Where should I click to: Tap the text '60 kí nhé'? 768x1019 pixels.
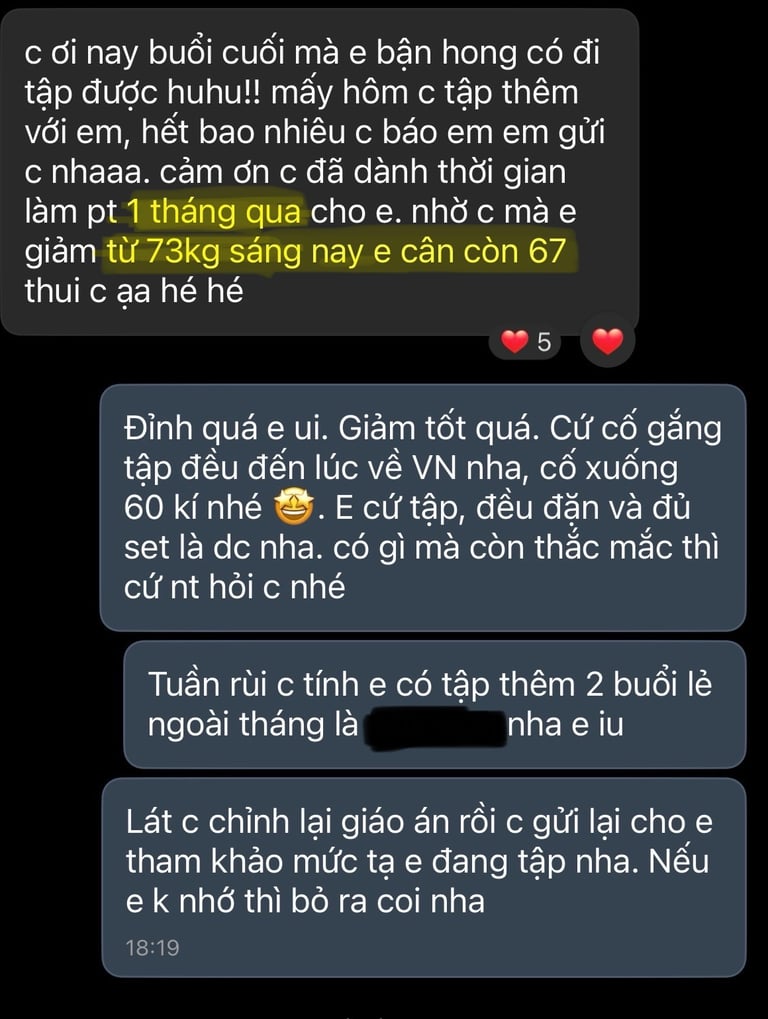[x=193, y=508]
